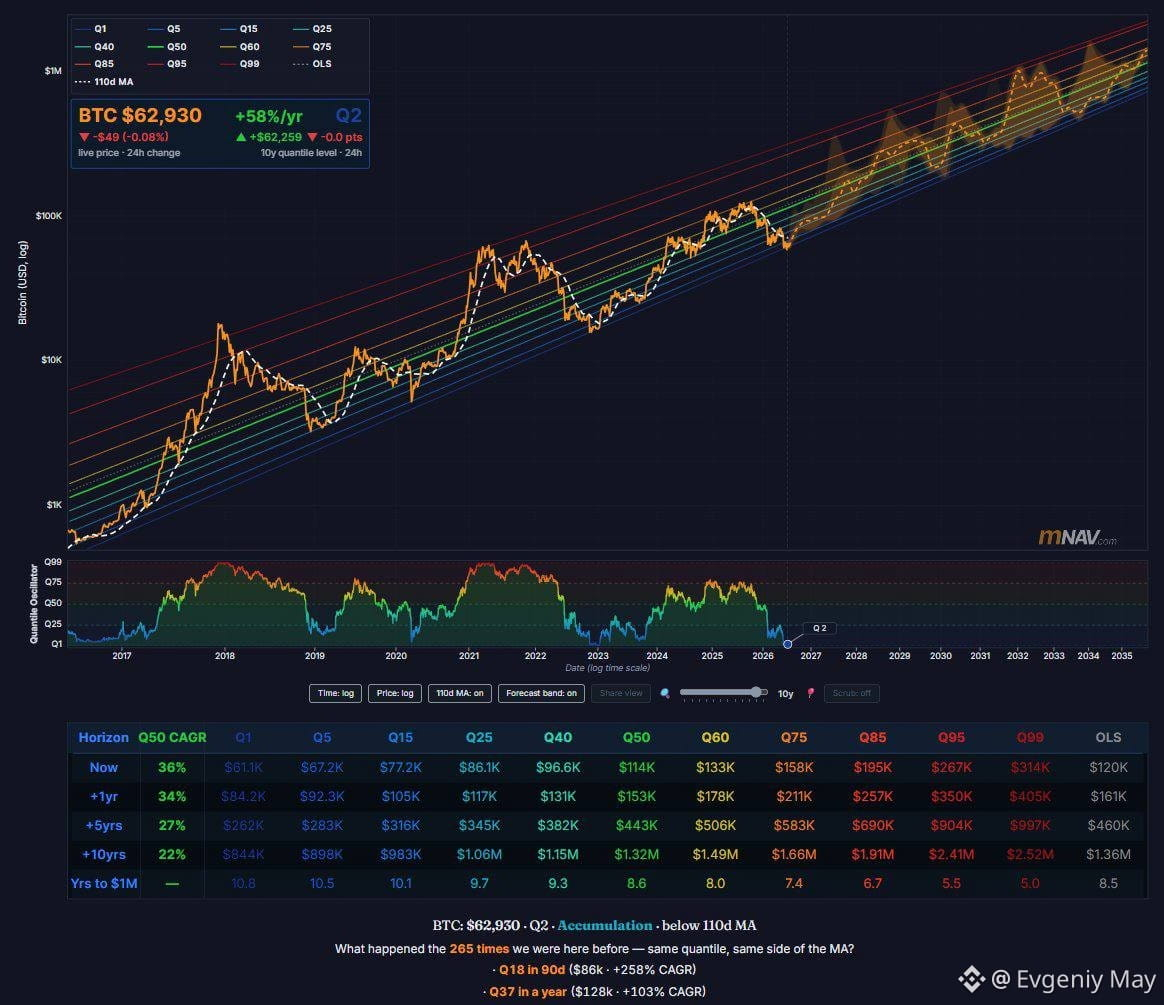Toggle Q25 series in chart legend
This screenshot has width=1164, height=1005.
coord(312,29)
